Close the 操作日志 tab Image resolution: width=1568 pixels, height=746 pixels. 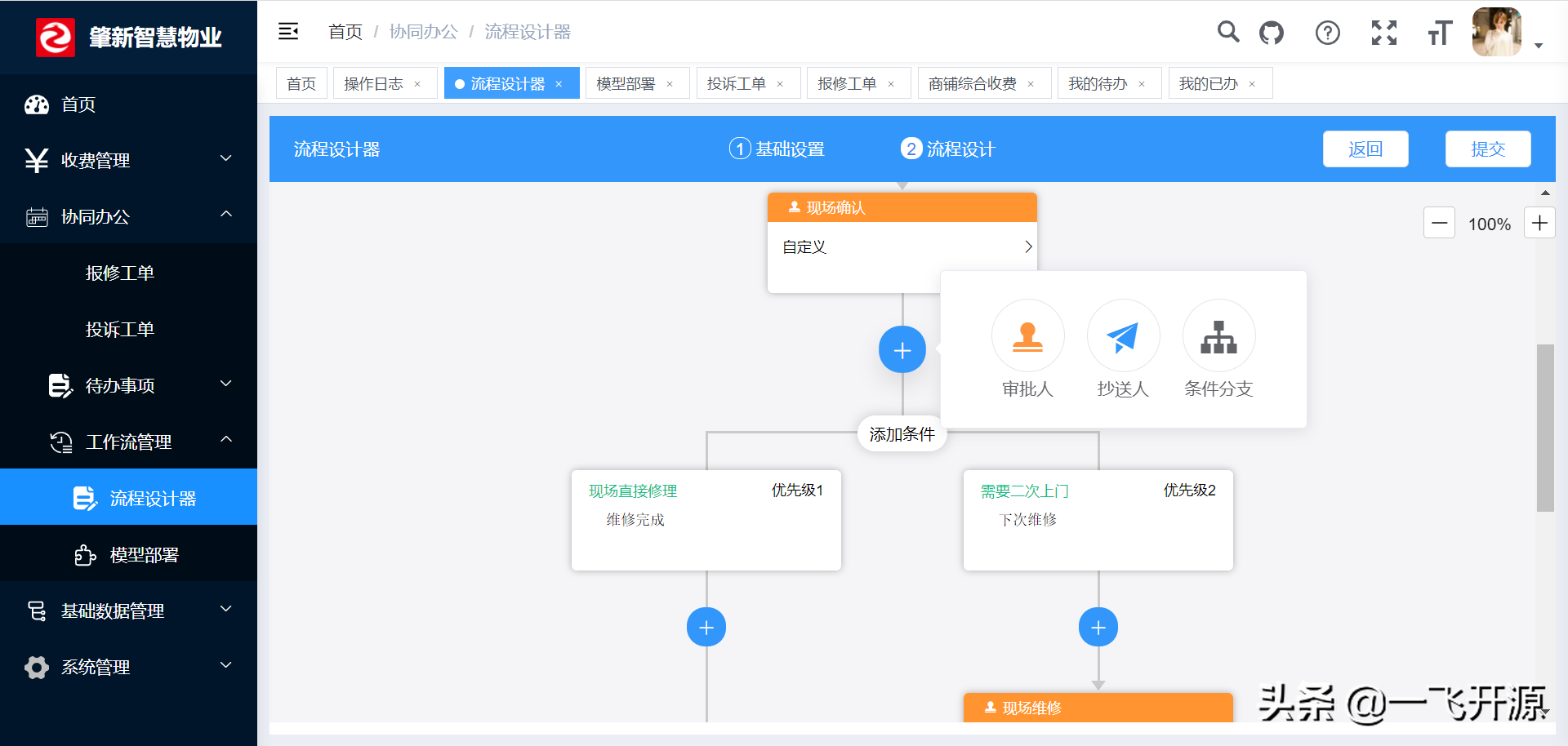417,84
